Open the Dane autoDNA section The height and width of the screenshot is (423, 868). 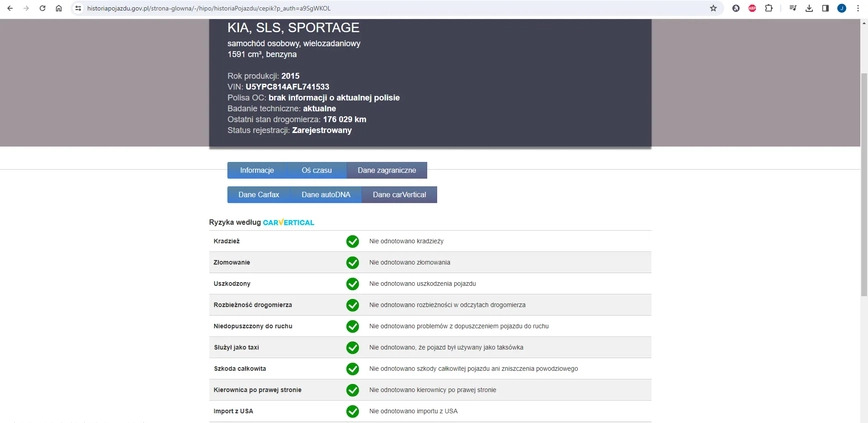coord(325,194)
